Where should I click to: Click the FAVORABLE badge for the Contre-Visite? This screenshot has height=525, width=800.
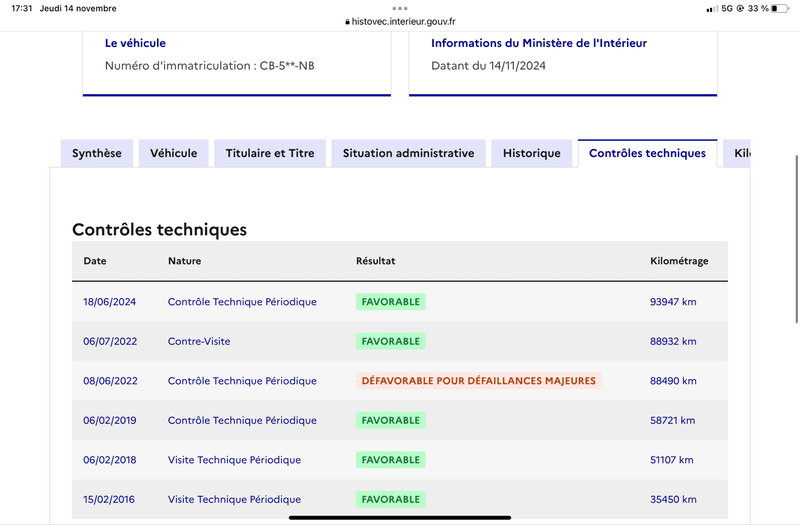pos(391,341)
